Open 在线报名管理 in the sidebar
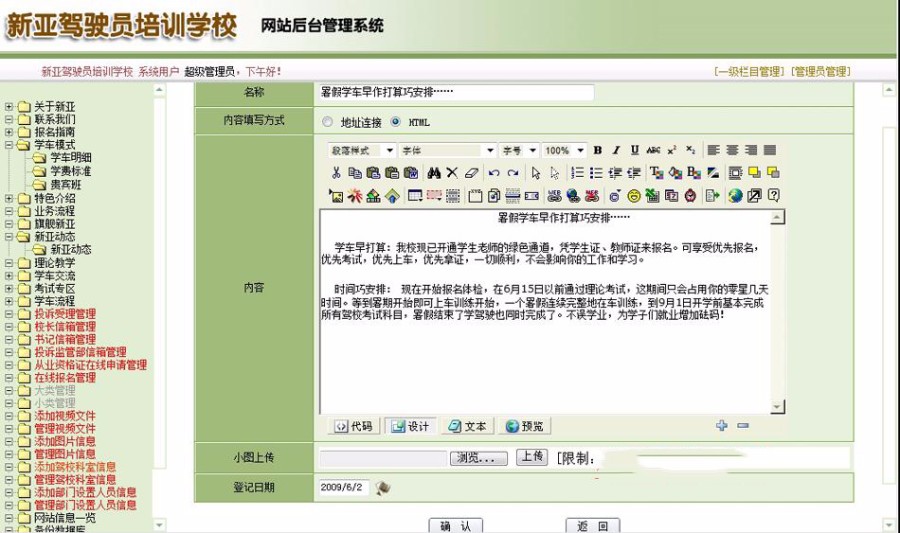 click(x=65, y=378)
